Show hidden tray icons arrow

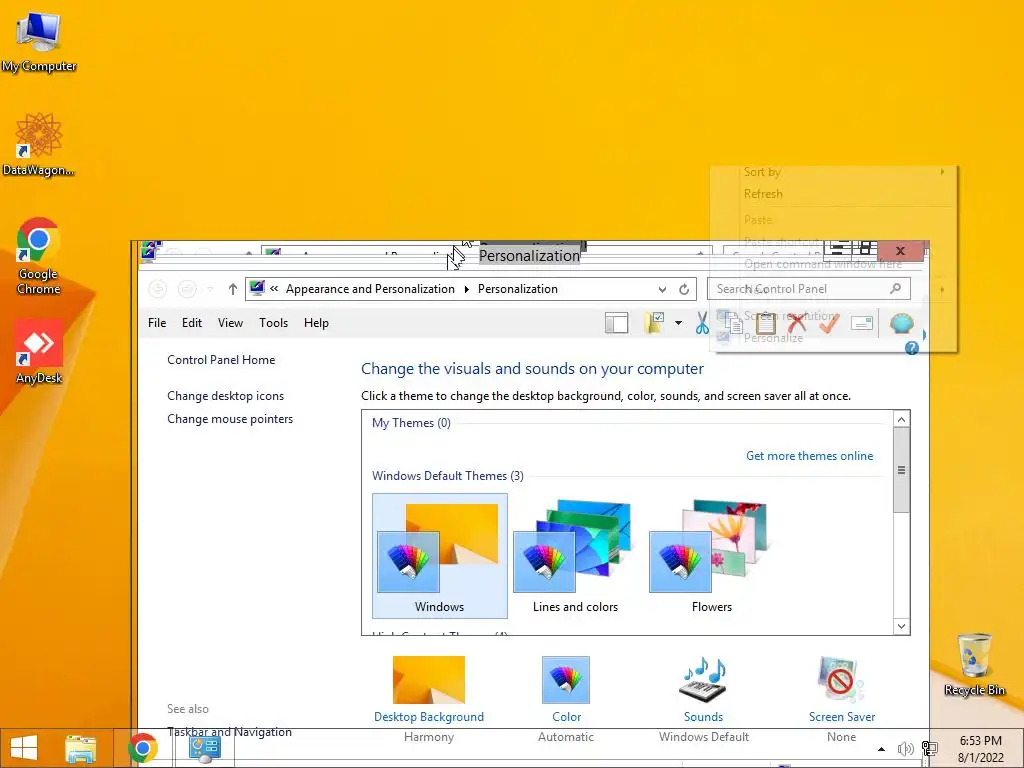[881, 749]
